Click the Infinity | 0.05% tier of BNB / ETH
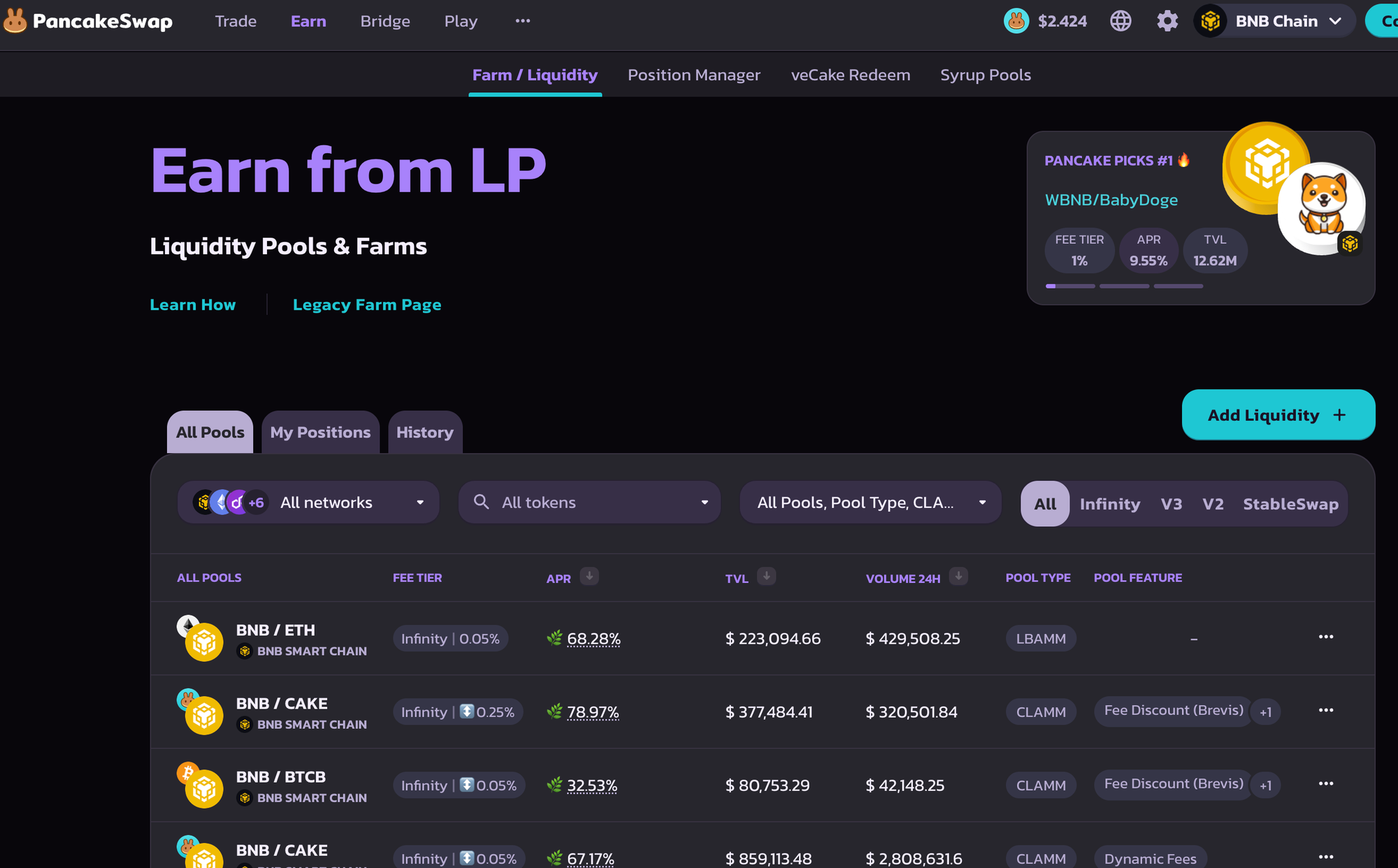Image resolution: width=1398 pixels, height=868 pixels. [450, 638]
